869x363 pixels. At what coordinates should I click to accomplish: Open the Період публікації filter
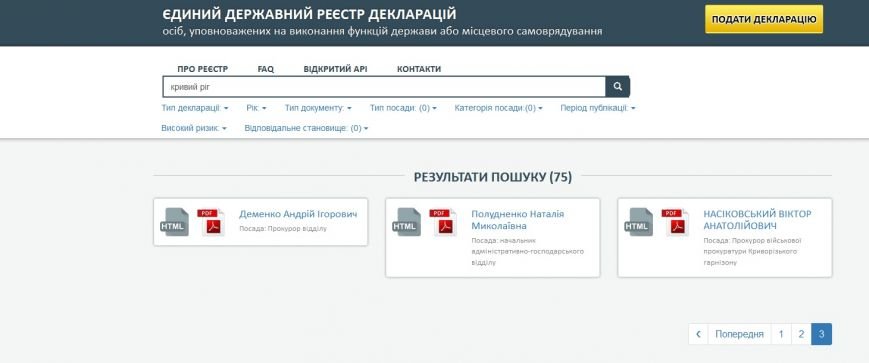click(x=598, y=108)
